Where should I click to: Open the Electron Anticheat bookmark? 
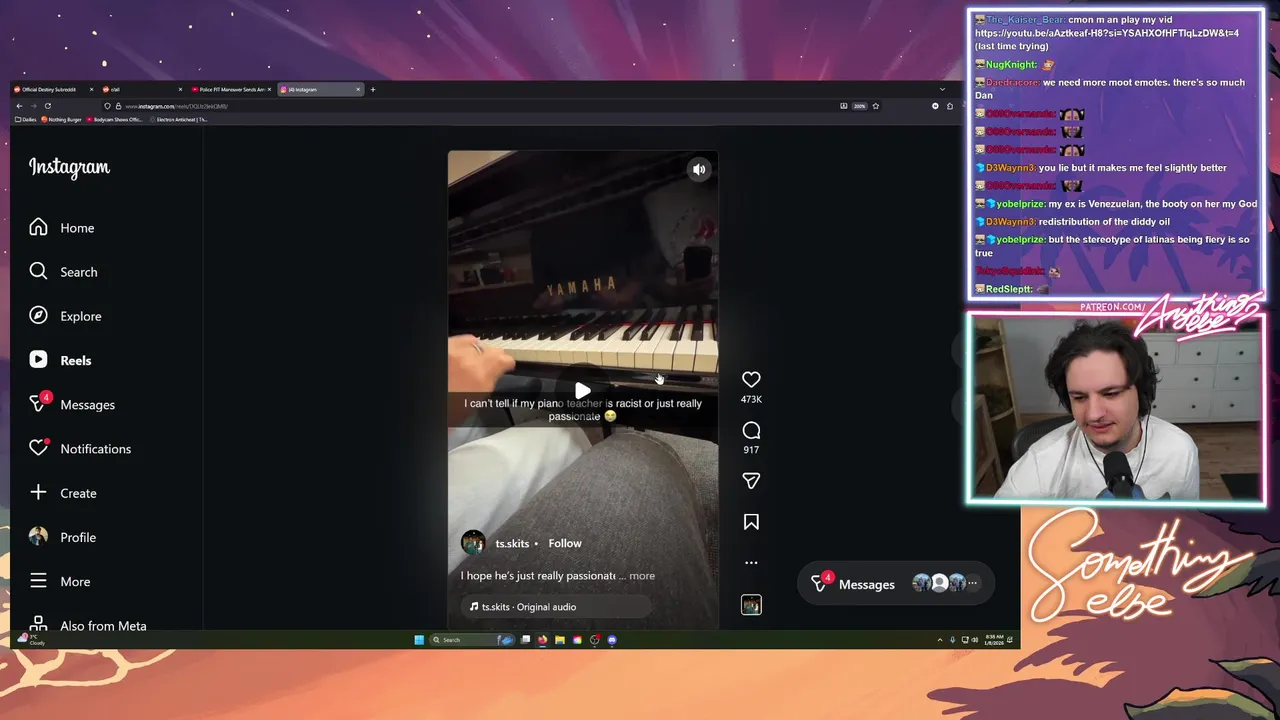tap(179, 119)
